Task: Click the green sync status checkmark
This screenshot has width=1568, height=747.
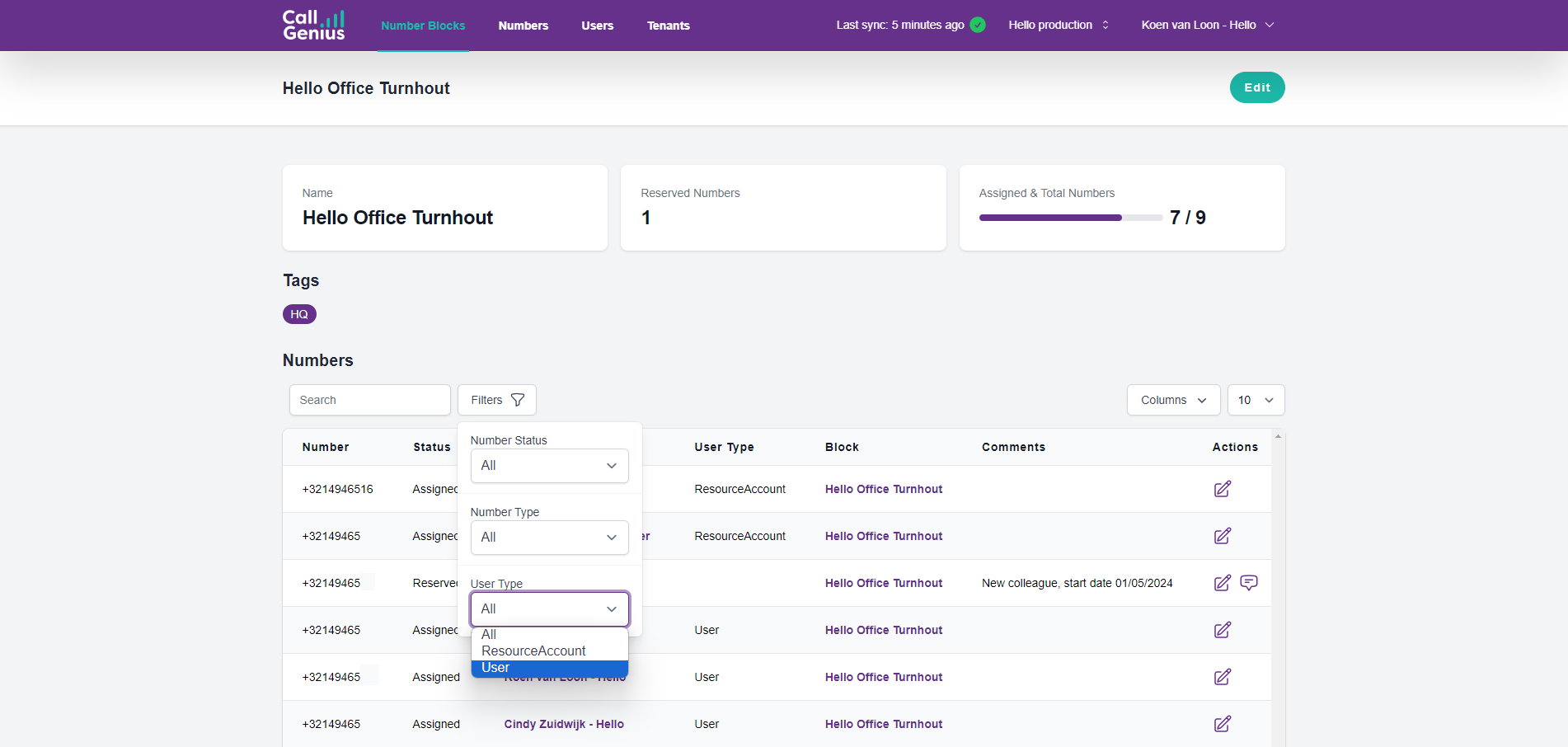Action: point(978,25)
